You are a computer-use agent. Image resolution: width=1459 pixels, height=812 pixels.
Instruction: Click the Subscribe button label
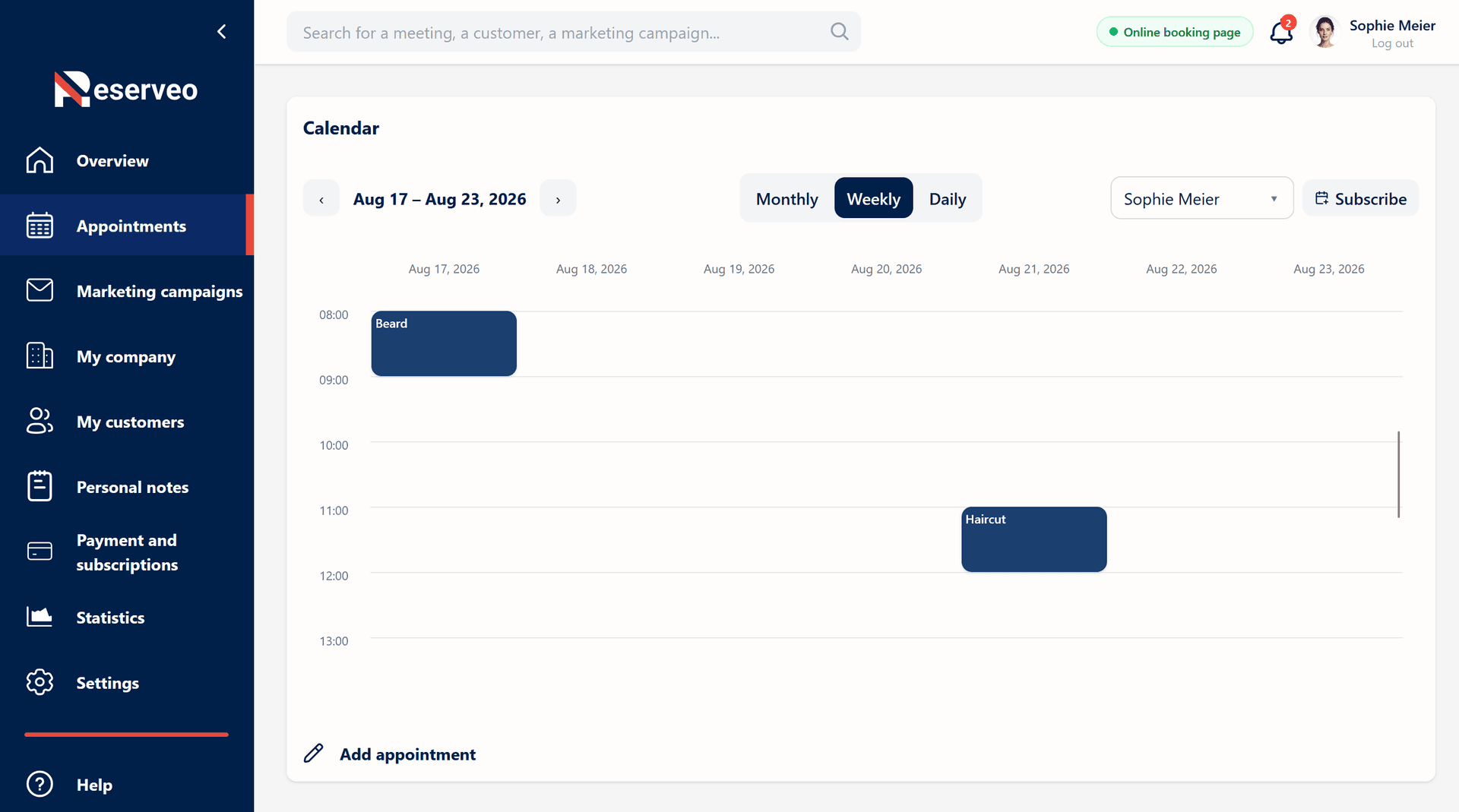click(1370, 199)
